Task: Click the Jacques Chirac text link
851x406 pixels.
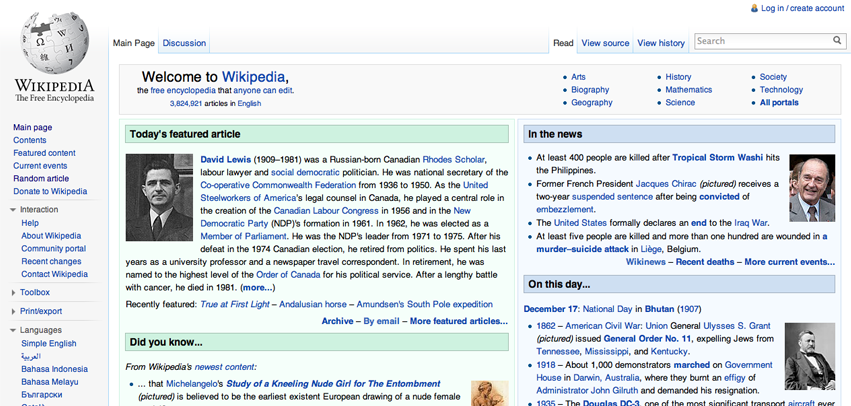Action: [x=666, y=183]
